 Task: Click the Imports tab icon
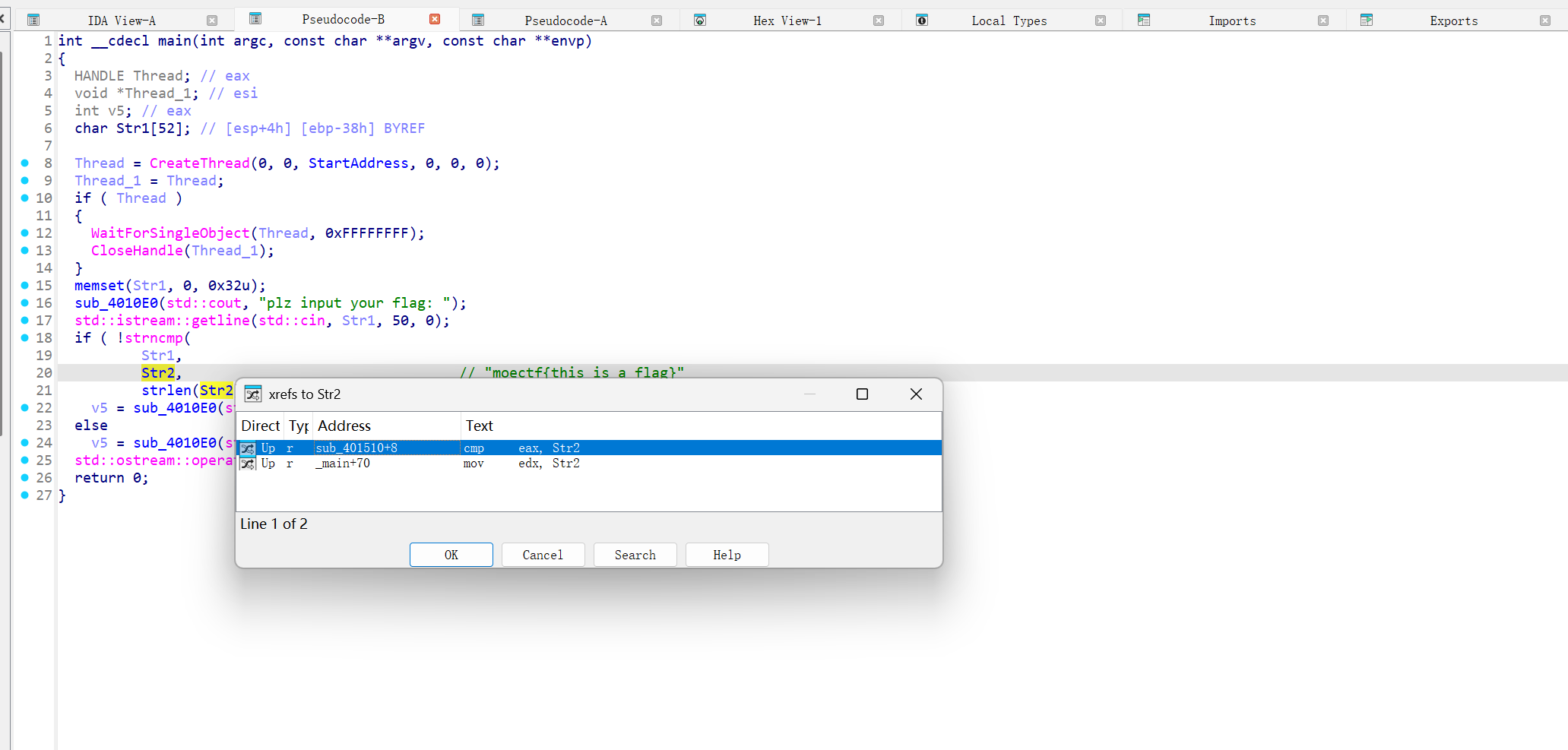(x=1144, y=21)
